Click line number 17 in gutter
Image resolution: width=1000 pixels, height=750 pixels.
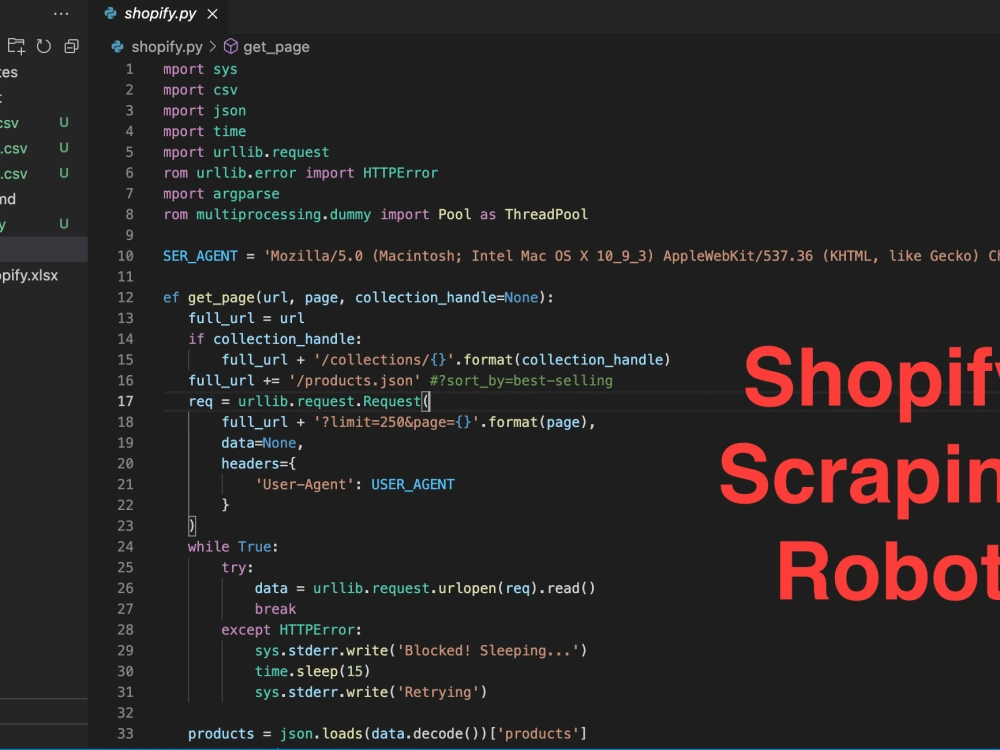pos(126,401)
